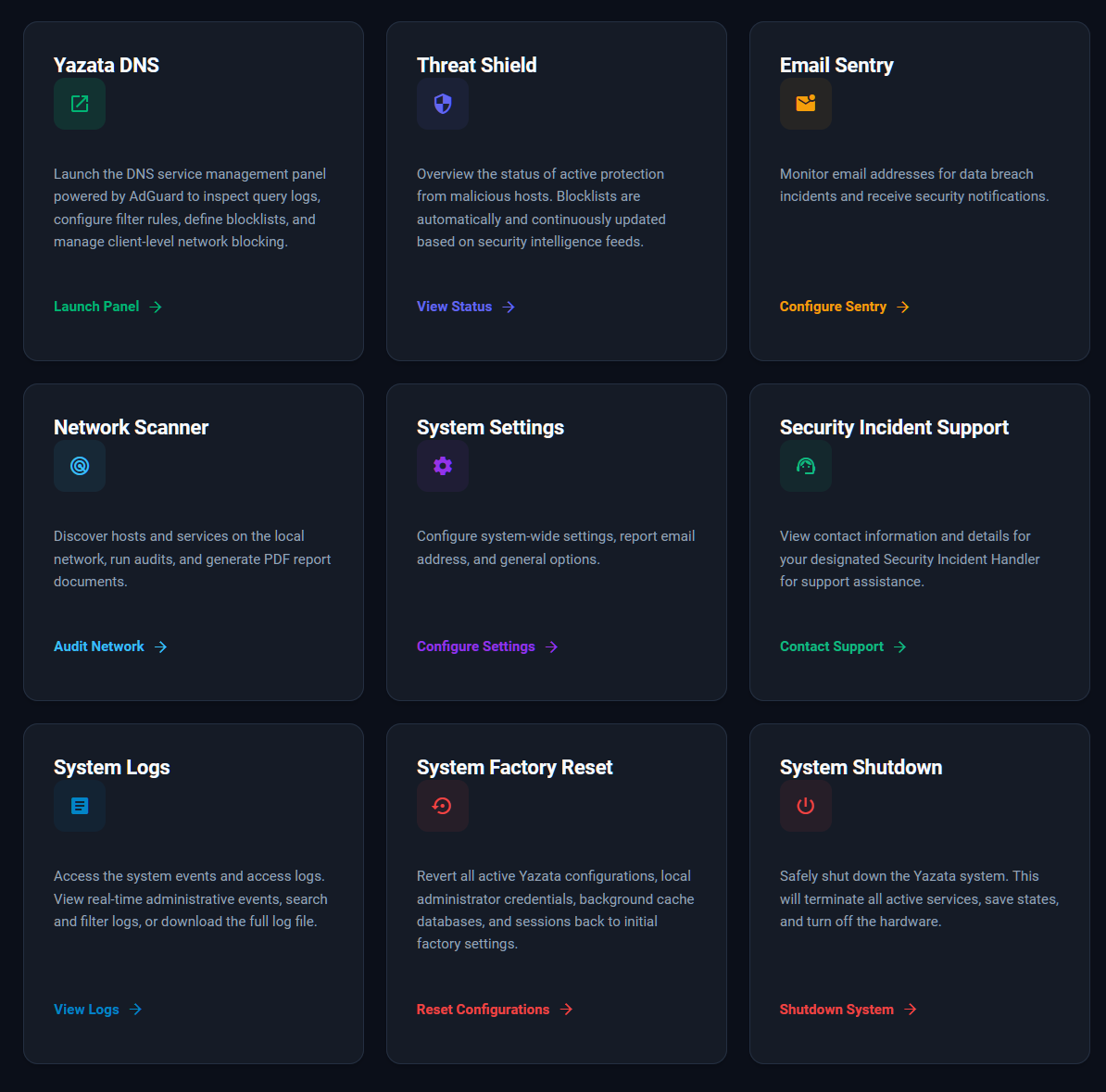The height and width of the screenshot is (1092, 1106).
Task: Click the arrow next to View Status
Action: click(x=509, y=307)
